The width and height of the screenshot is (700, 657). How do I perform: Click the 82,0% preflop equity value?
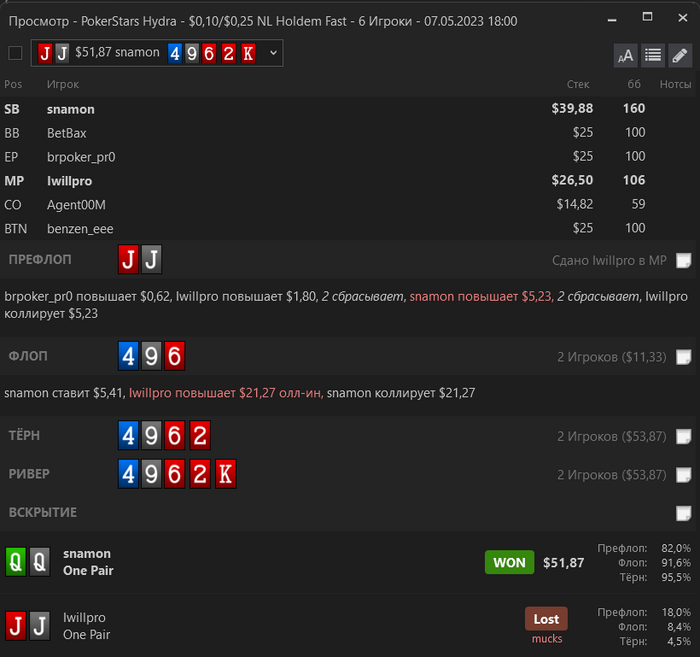pyautogui.click(x=676, y=548)
